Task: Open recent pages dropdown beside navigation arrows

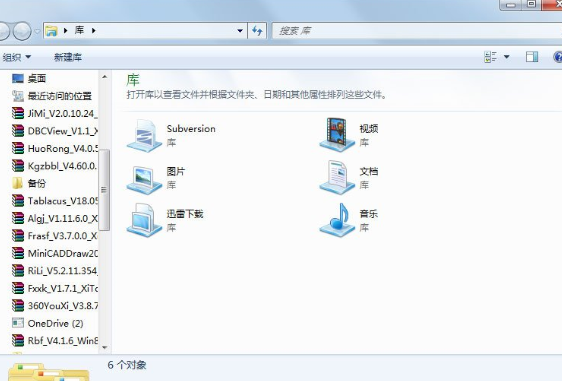Action: pyautogui.click(x=37, y=31)
